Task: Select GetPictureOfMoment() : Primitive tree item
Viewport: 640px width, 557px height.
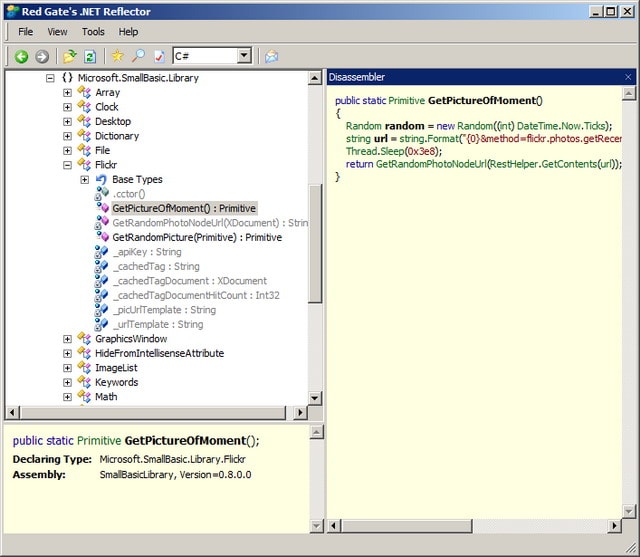Action: pos(184,208)
